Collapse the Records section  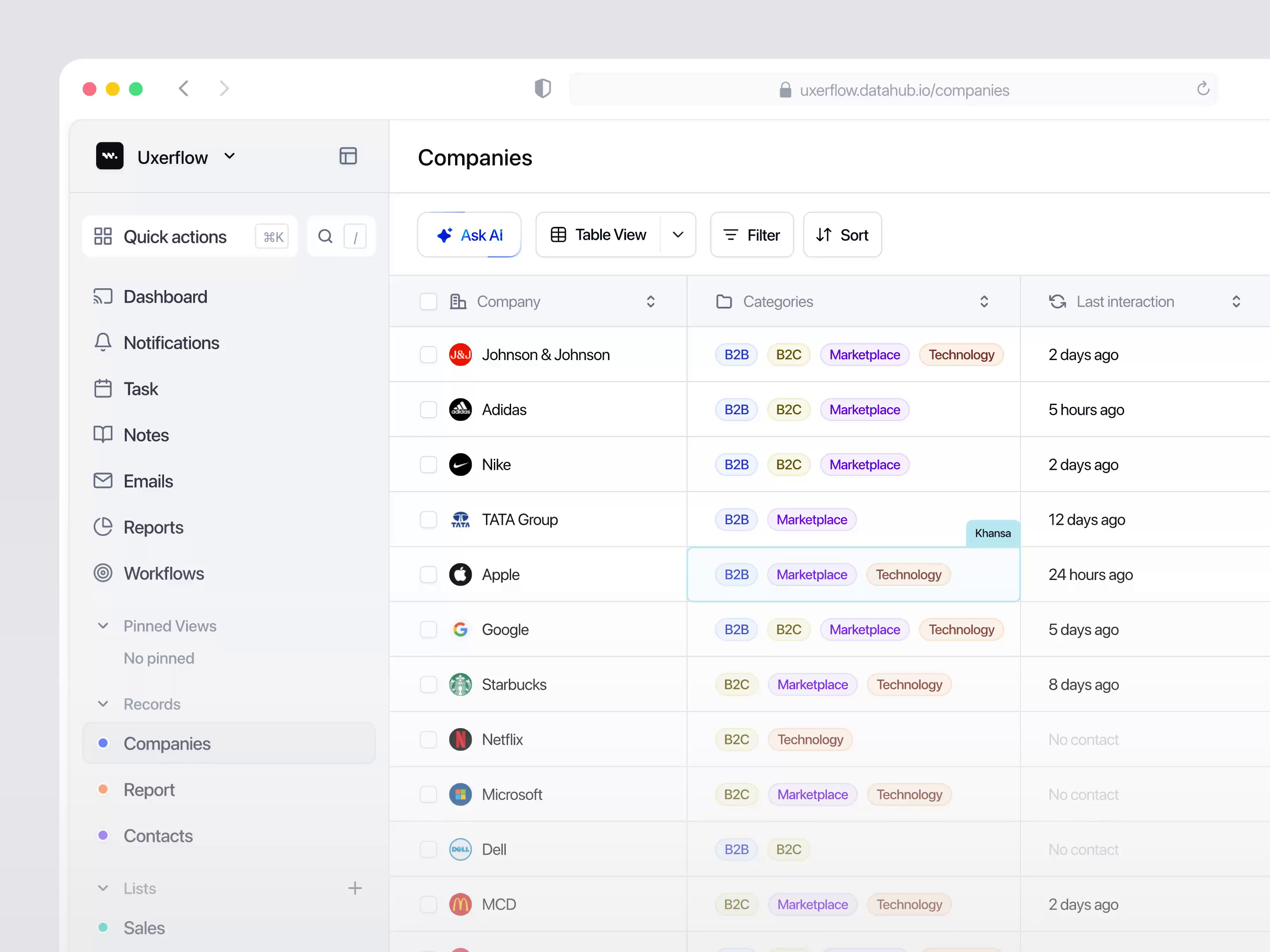(103, 704)
